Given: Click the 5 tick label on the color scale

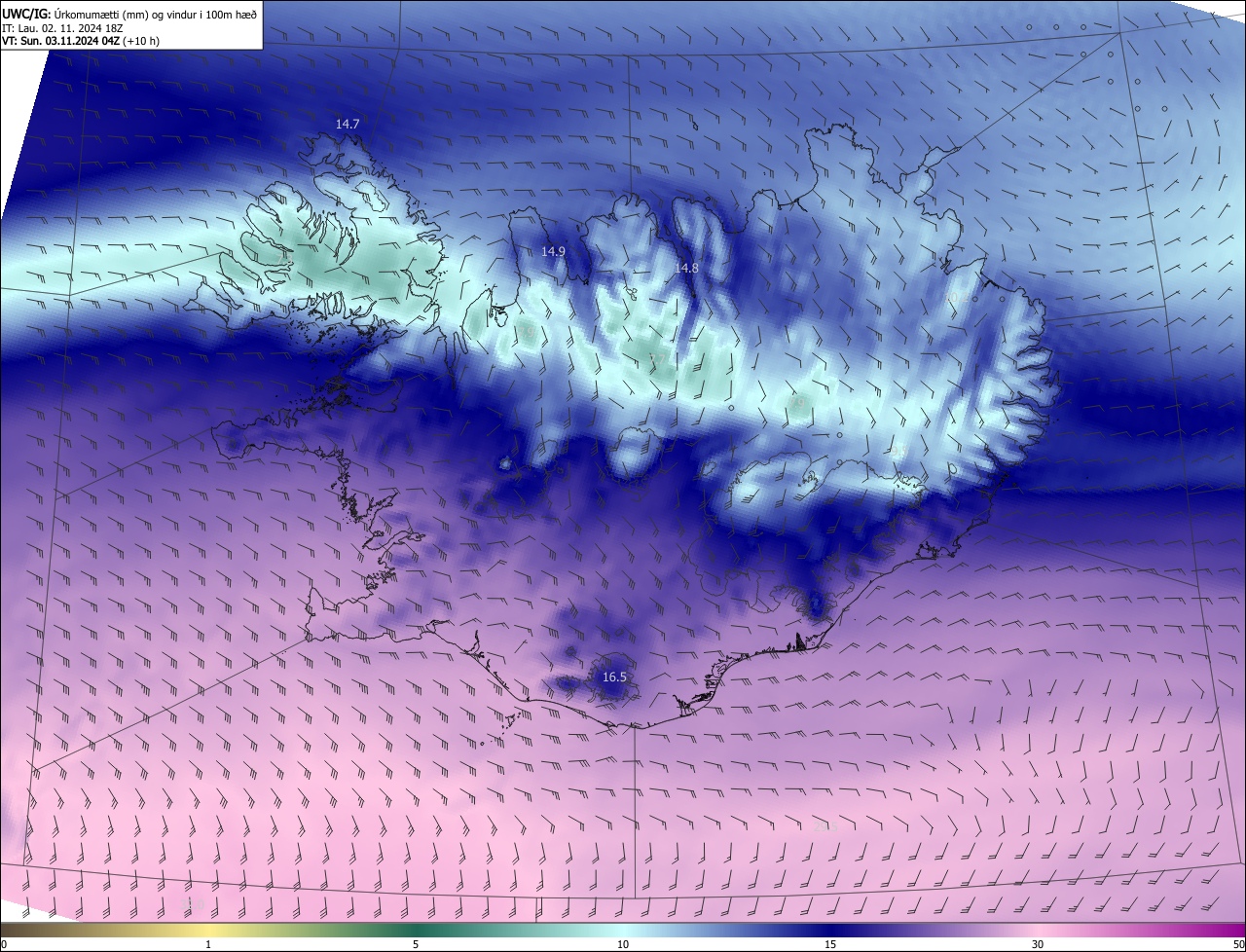Looking at the screenshot, I should pos(416,944).
